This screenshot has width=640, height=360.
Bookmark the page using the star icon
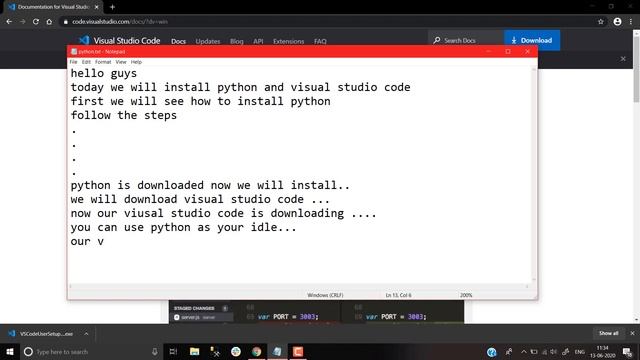(x=601, y=22)
